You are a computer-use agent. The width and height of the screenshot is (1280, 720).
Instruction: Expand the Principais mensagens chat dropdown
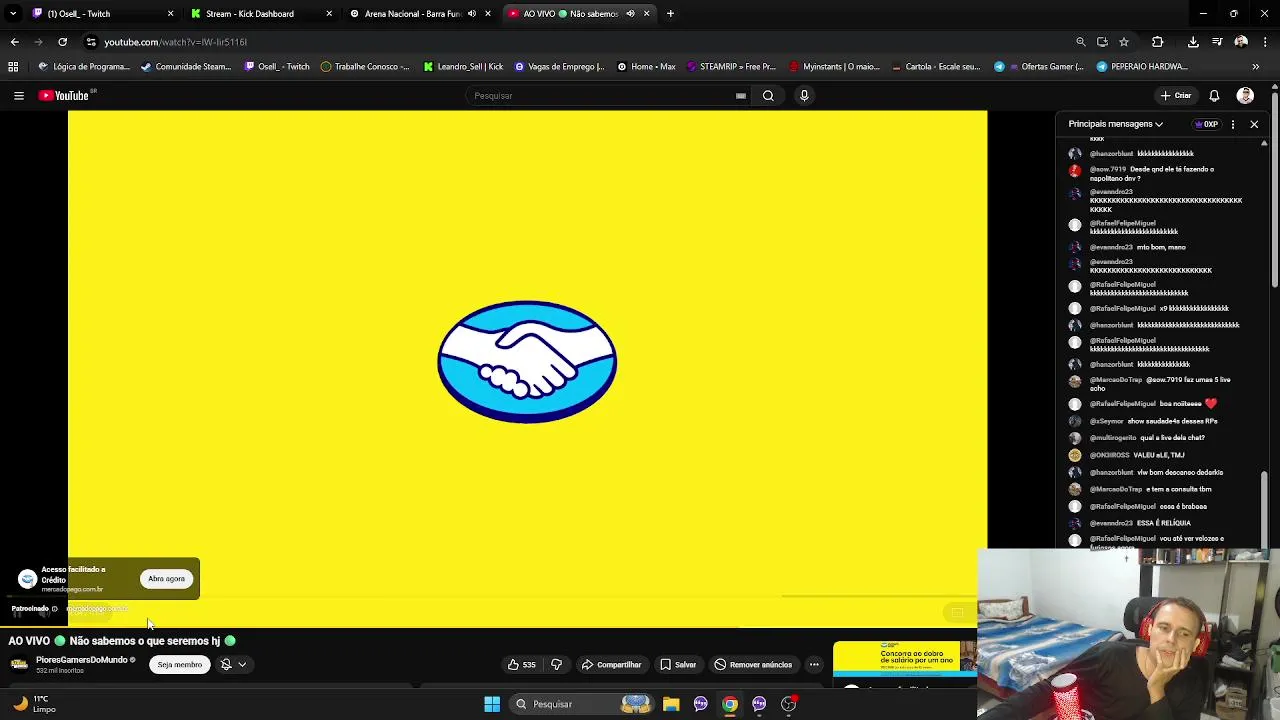click(1115, 124)
